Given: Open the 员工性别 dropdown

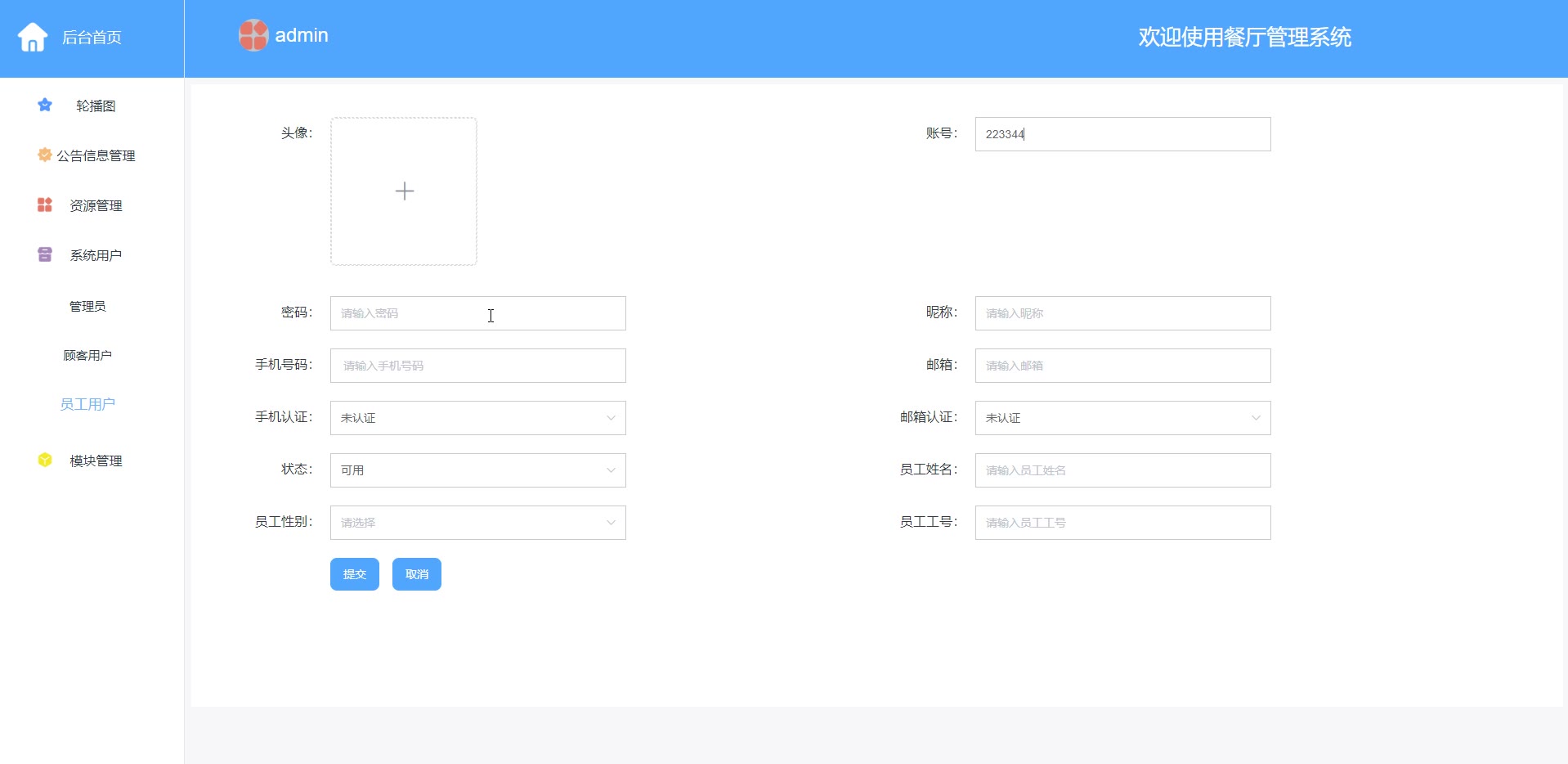Looking at the screenshot, I should (x=478, y=523).
